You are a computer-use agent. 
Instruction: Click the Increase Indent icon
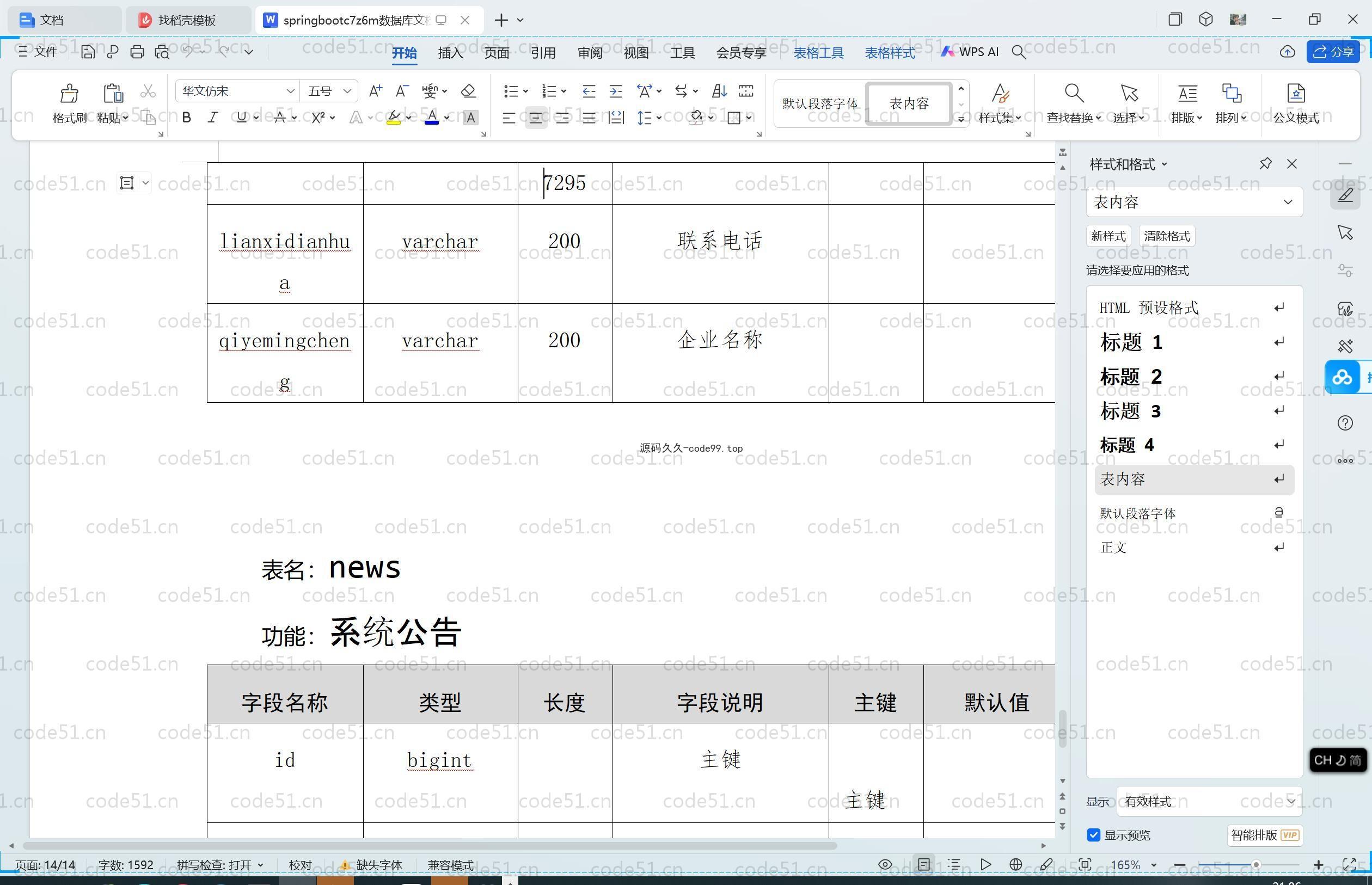616,91
